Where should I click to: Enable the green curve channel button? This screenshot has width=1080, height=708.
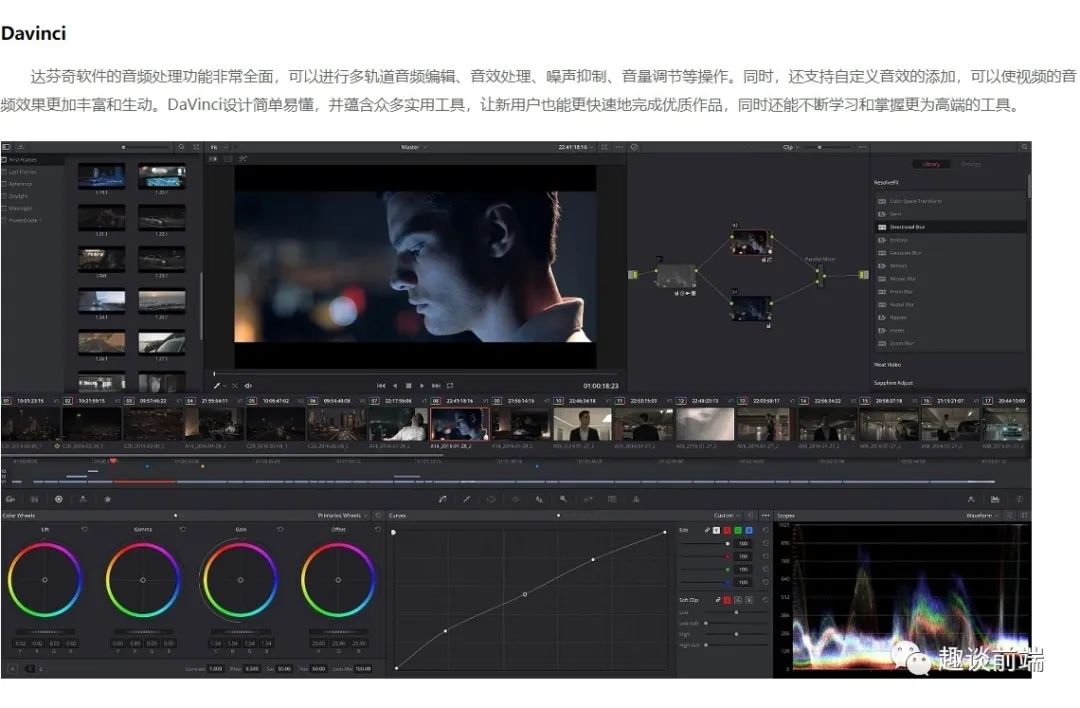pos(738,530)
